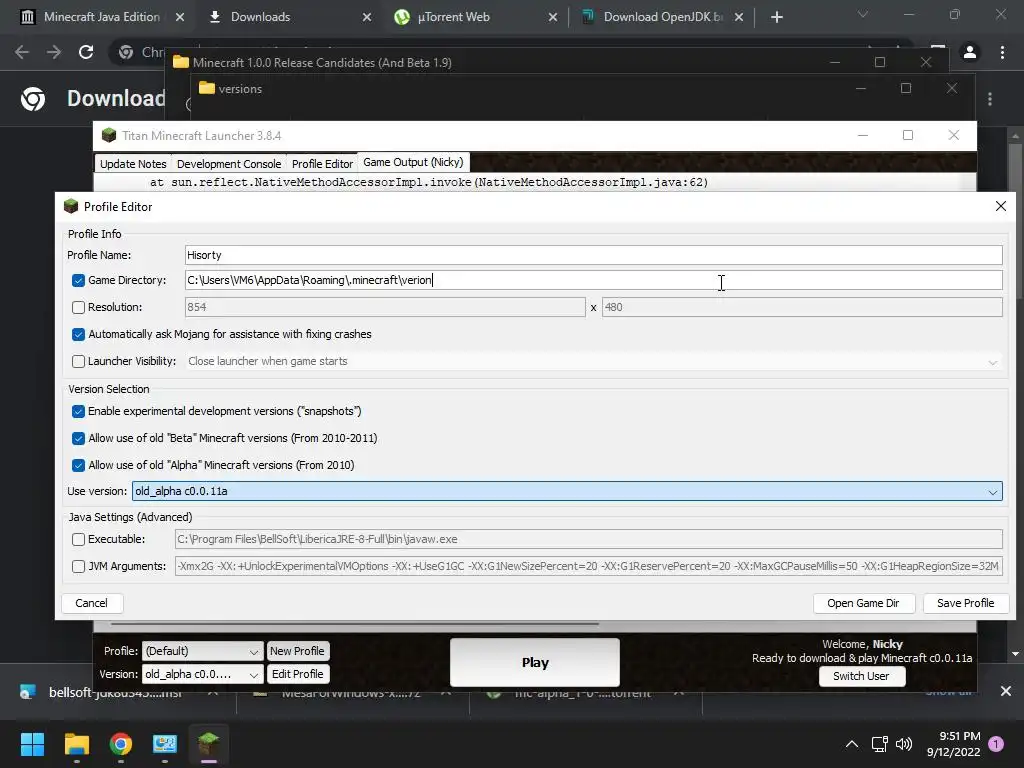Open File Explorer from the taskbar
This screenshot has width=1024, height=768.
[x=76, y=744]
